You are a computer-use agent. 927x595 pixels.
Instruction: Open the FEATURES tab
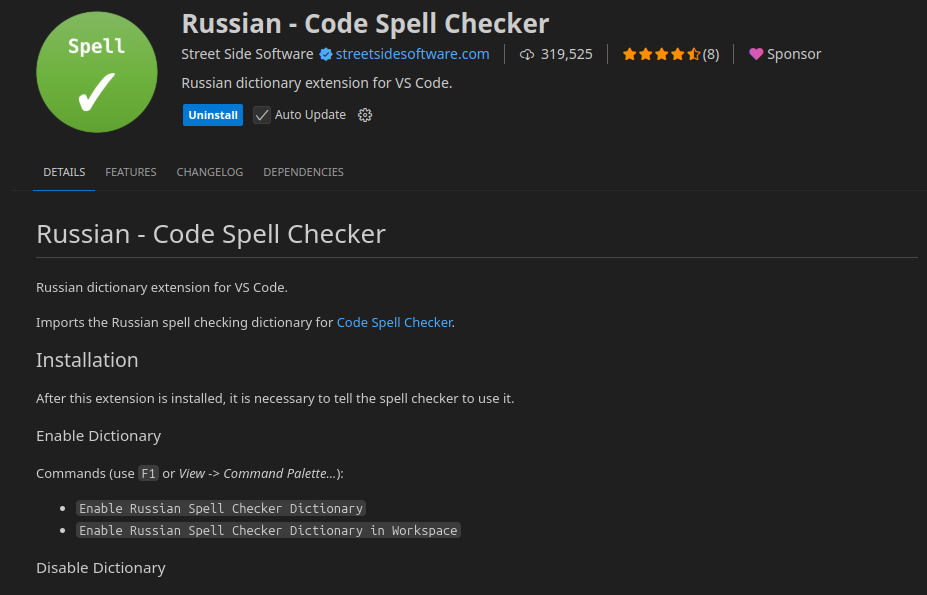(x=131, y=172)
